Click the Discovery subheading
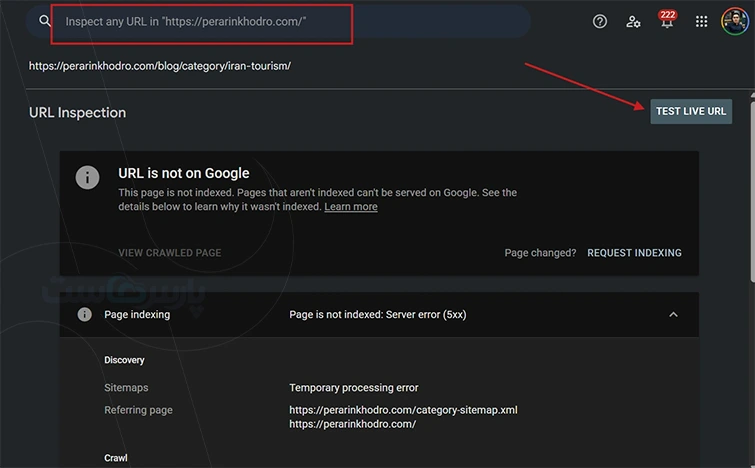Screen dimensions: 755x468 (x=124, y=360)
